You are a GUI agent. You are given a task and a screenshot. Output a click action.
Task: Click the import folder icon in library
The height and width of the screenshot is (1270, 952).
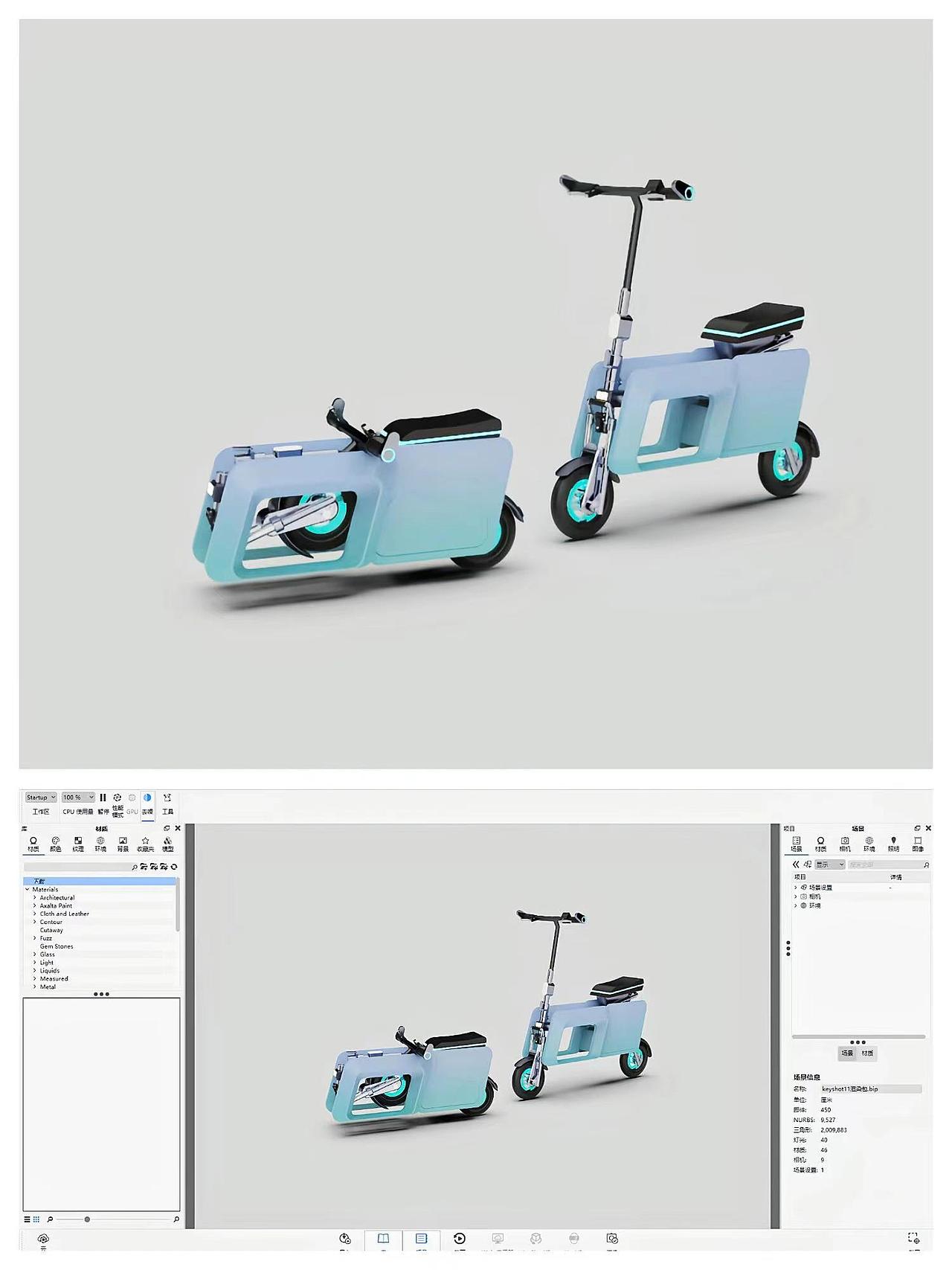pos(154,867)
